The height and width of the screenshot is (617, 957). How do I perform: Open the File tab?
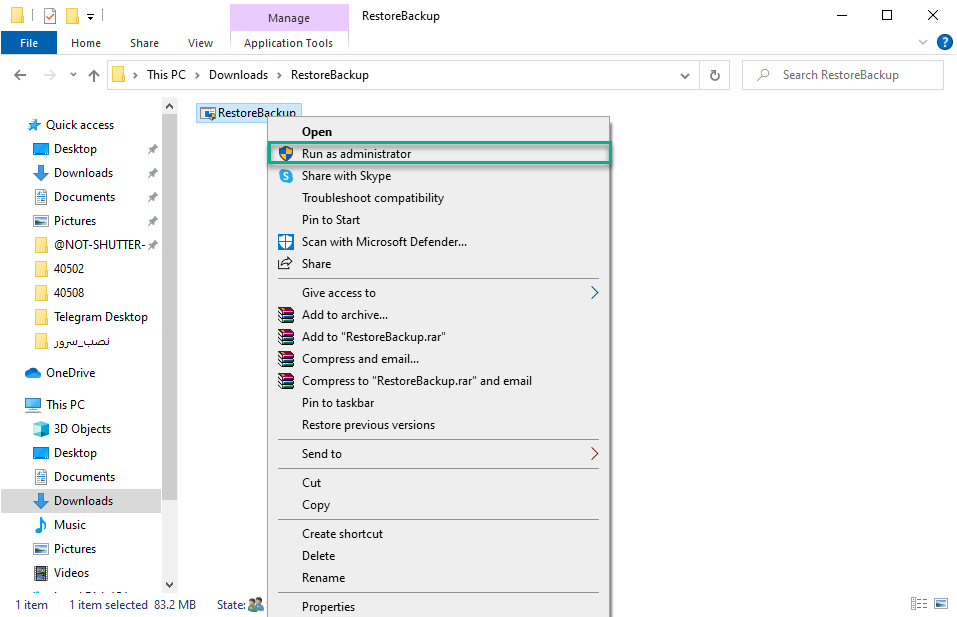[29, 43]
